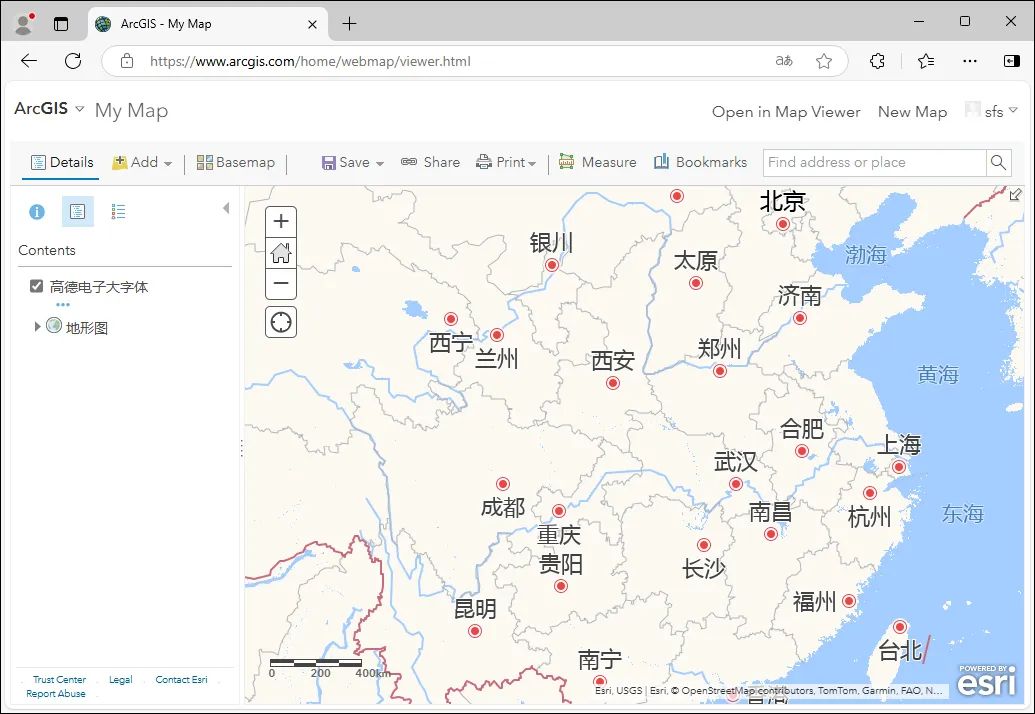Maximize map corner arrow icon
The width and height of the screenshot is (1035, 714).
point(1015,195)
